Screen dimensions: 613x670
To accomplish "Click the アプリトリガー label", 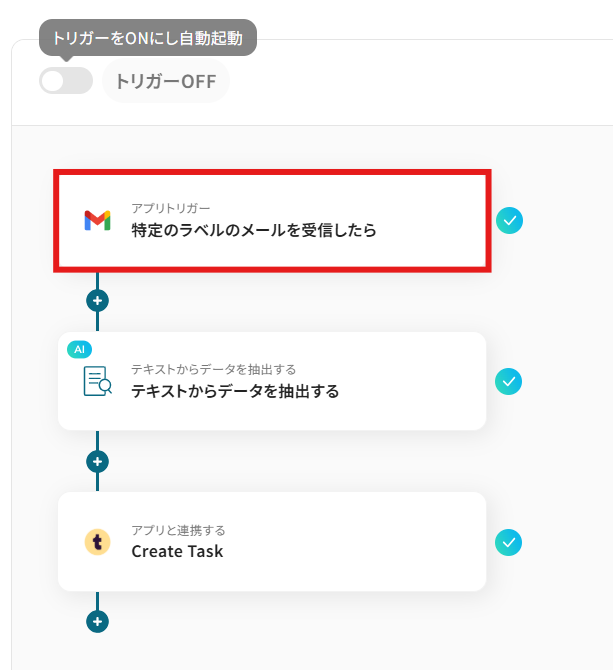I will pyautogui.click(x=170, y=208).
